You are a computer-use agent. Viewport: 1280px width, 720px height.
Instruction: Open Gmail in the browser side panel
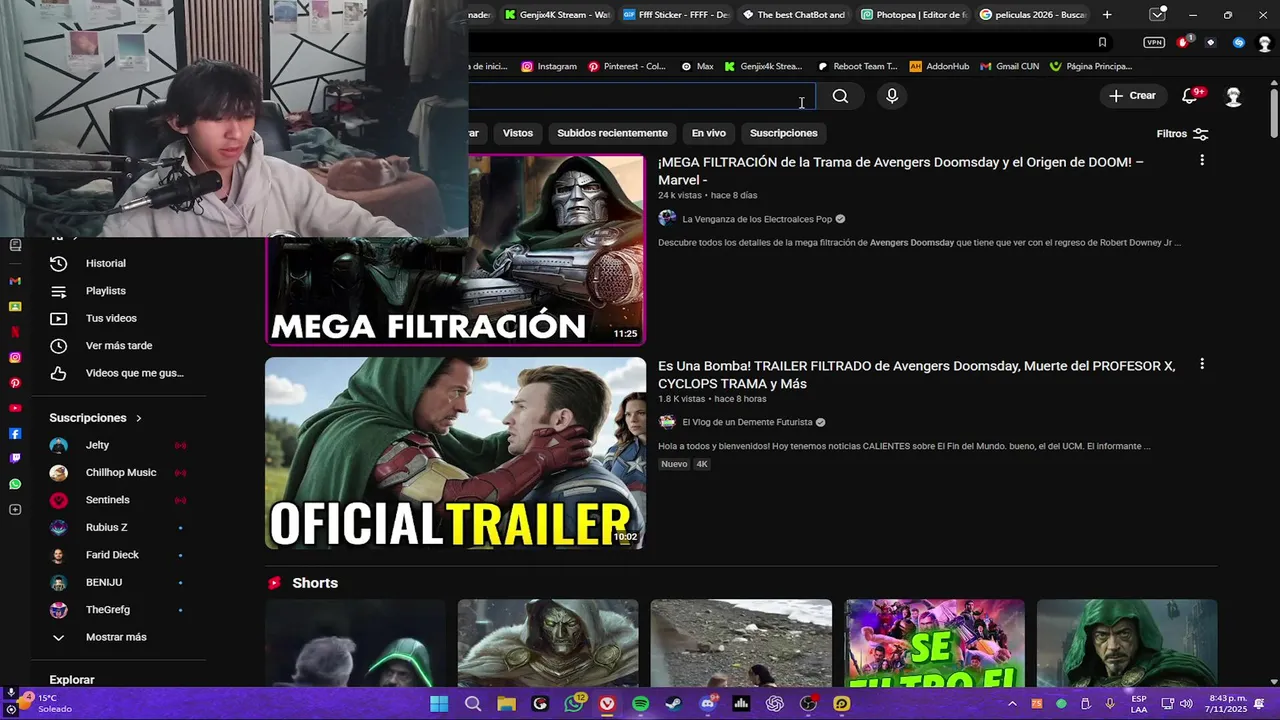coord(15,281)
